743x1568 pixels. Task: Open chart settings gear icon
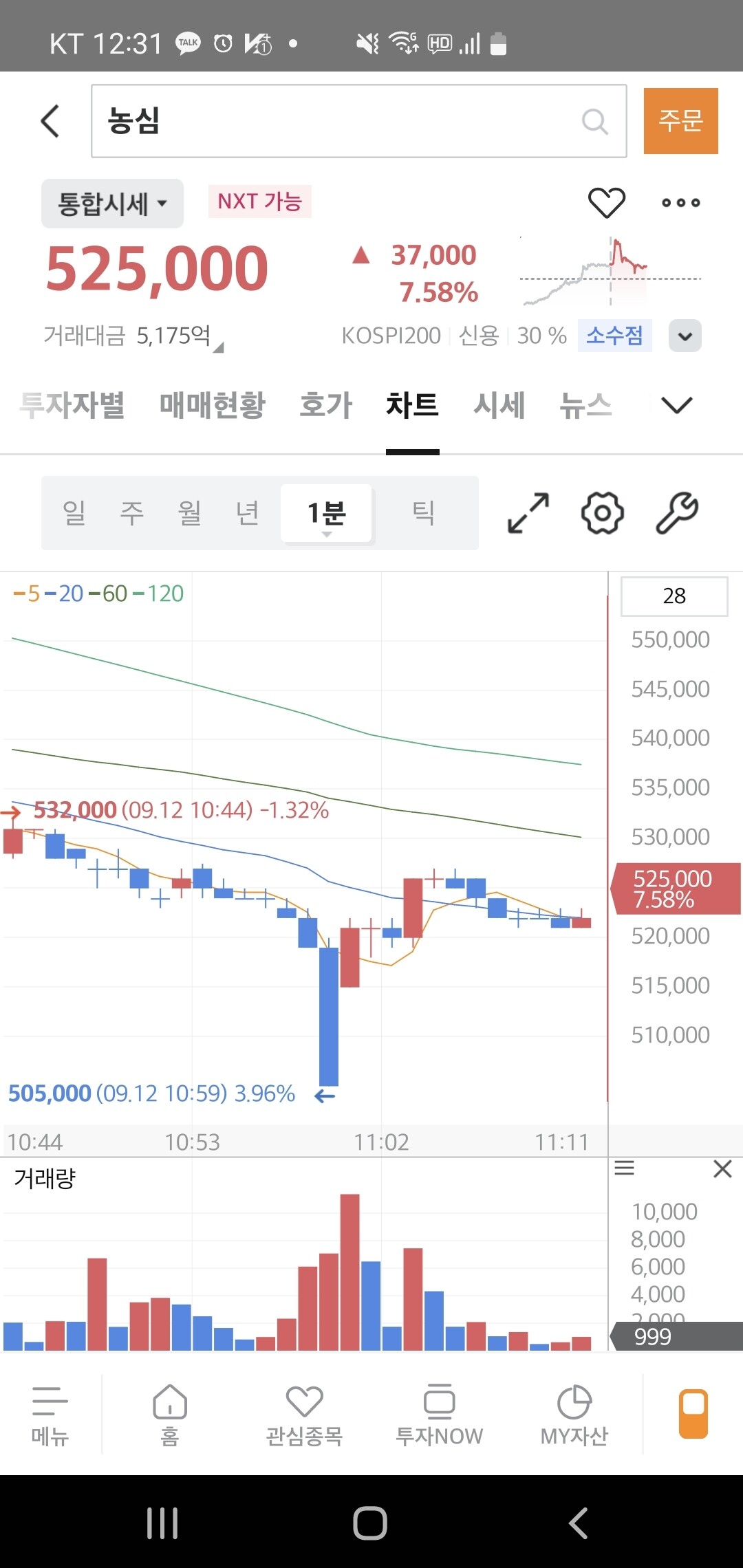click(602, 513)
